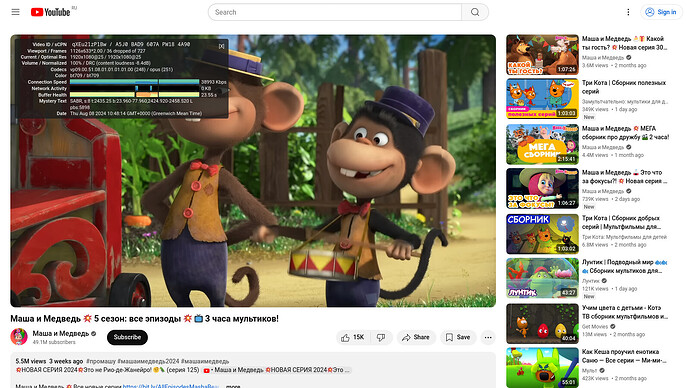690x388 pixels.
Task: Open the three-dot settings menu in the header
Action: (x=628, y=12)
